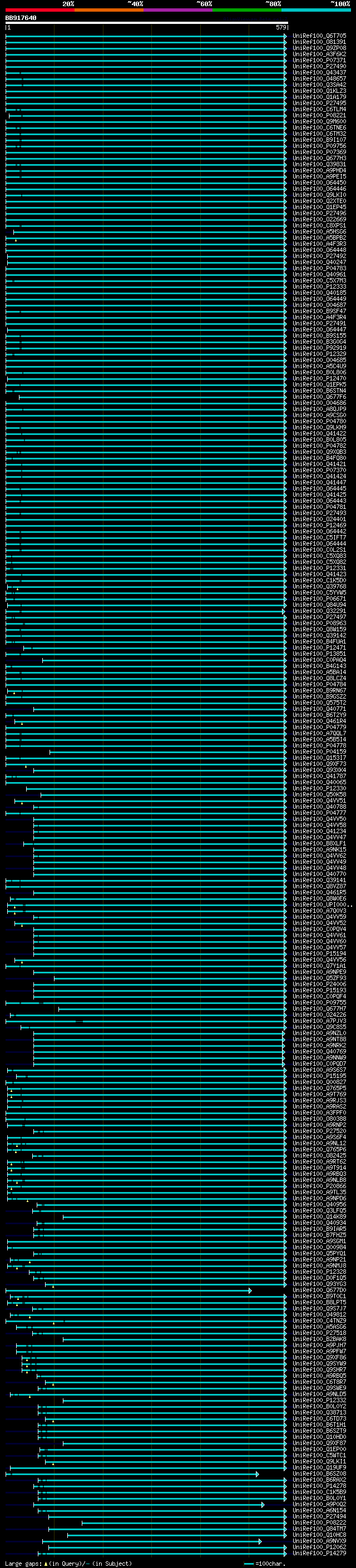Select hit label UniRef100_Q93YG3
The image size is (356, 1568).
click(319, 1284)
